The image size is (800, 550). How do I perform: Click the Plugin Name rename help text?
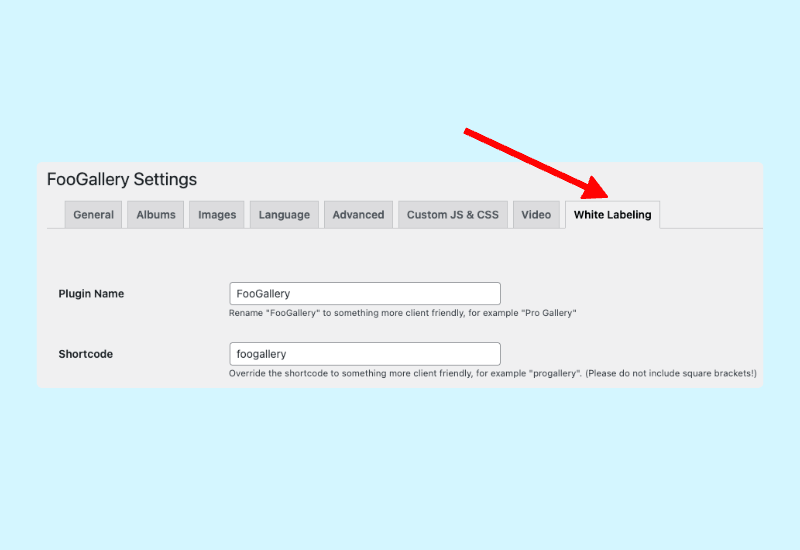403,313
